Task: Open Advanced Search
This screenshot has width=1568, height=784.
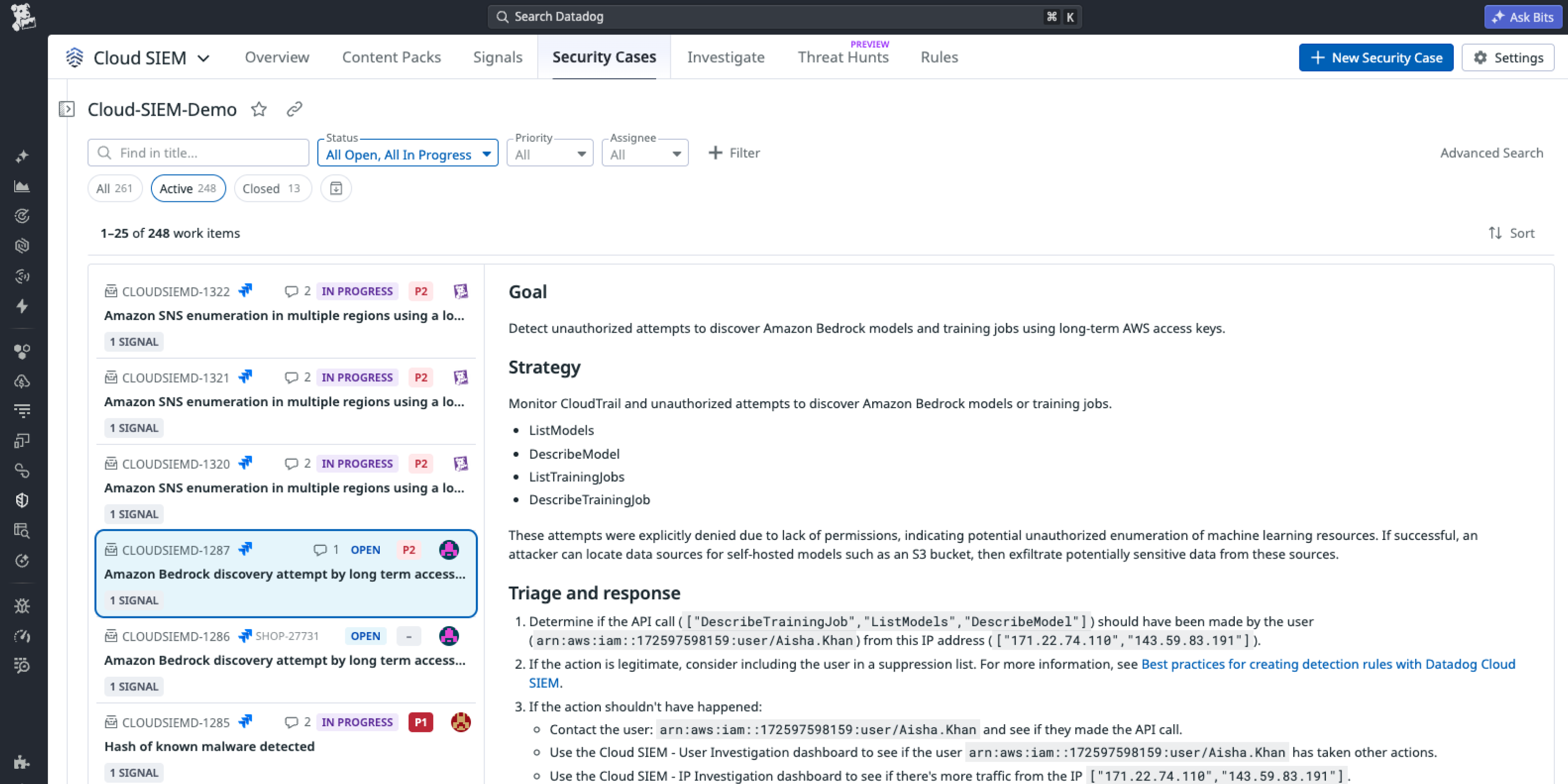Action: point(1491,153)
